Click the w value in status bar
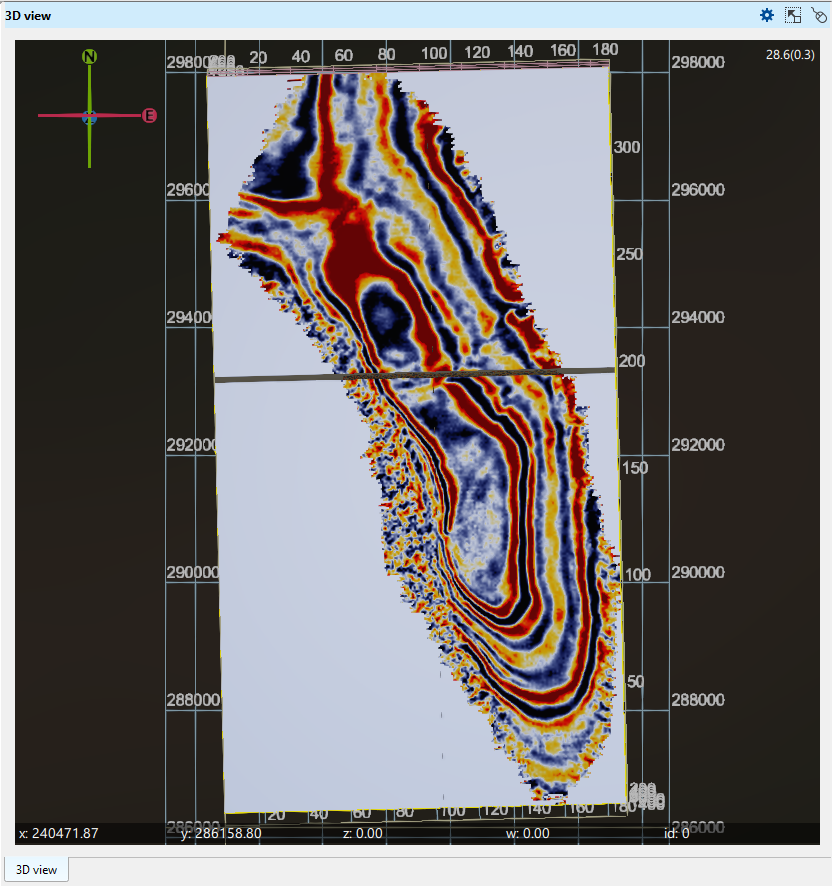The height and width of the screenshot is (886, 832). click(x=529, y=832)
